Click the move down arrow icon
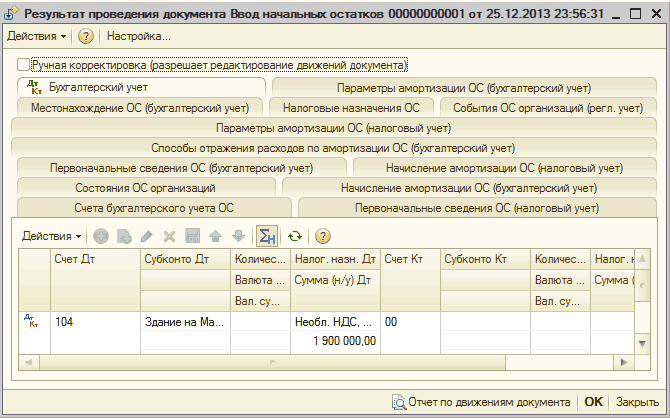Screen dimensions: 670x418 (238, 236)
